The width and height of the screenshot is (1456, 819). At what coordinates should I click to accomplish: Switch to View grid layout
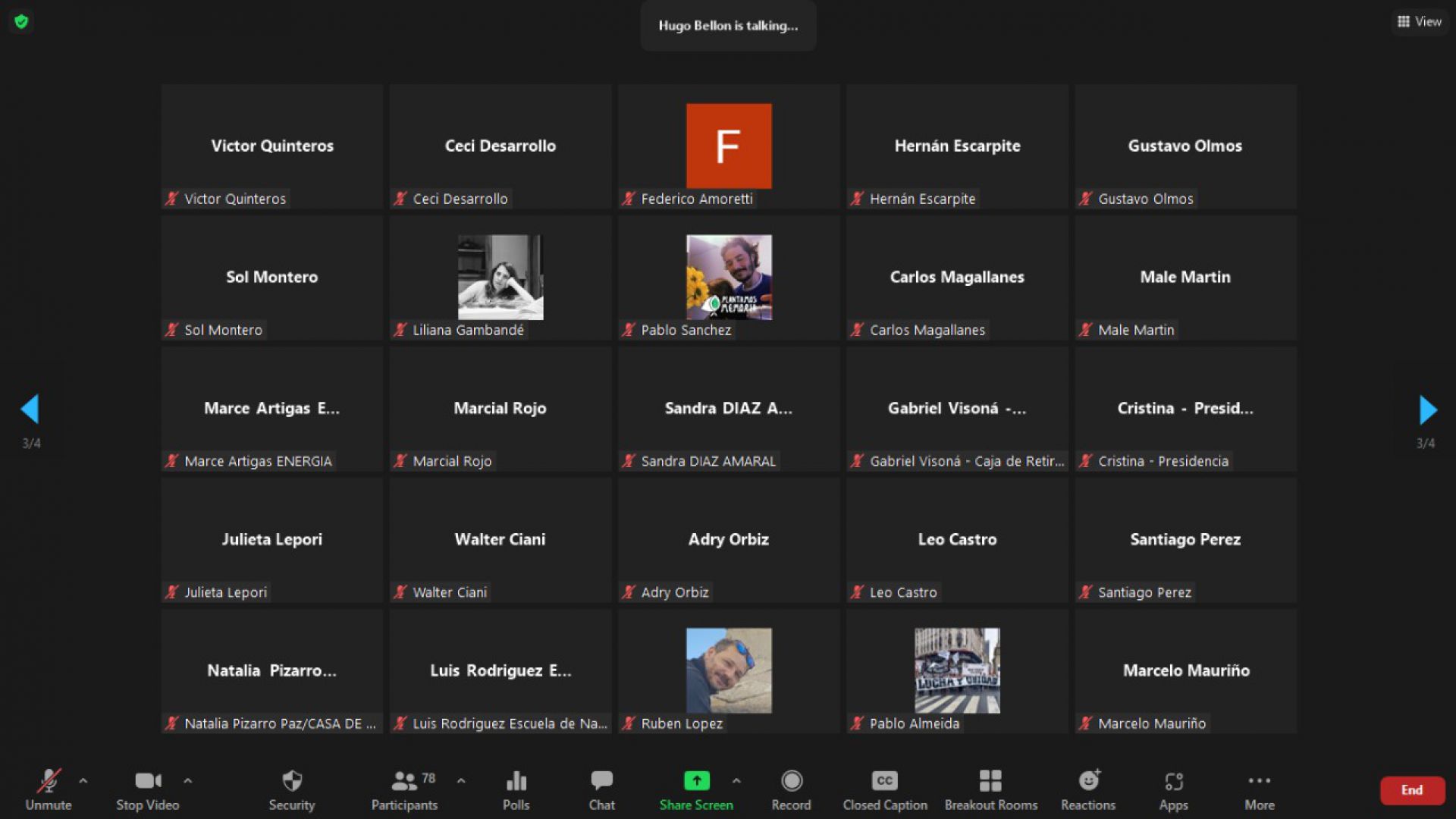click(1419, 23)
